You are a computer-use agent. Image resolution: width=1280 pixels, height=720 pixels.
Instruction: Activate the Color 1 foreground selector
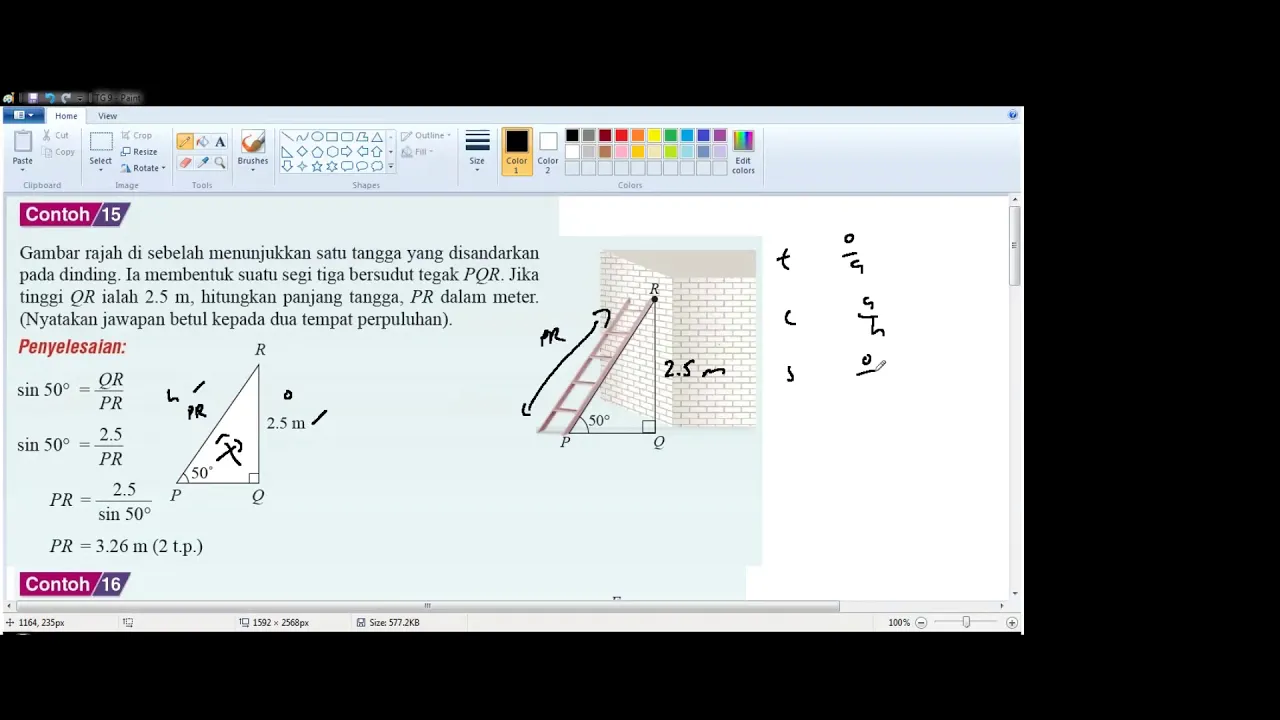(x=516, y=151)
